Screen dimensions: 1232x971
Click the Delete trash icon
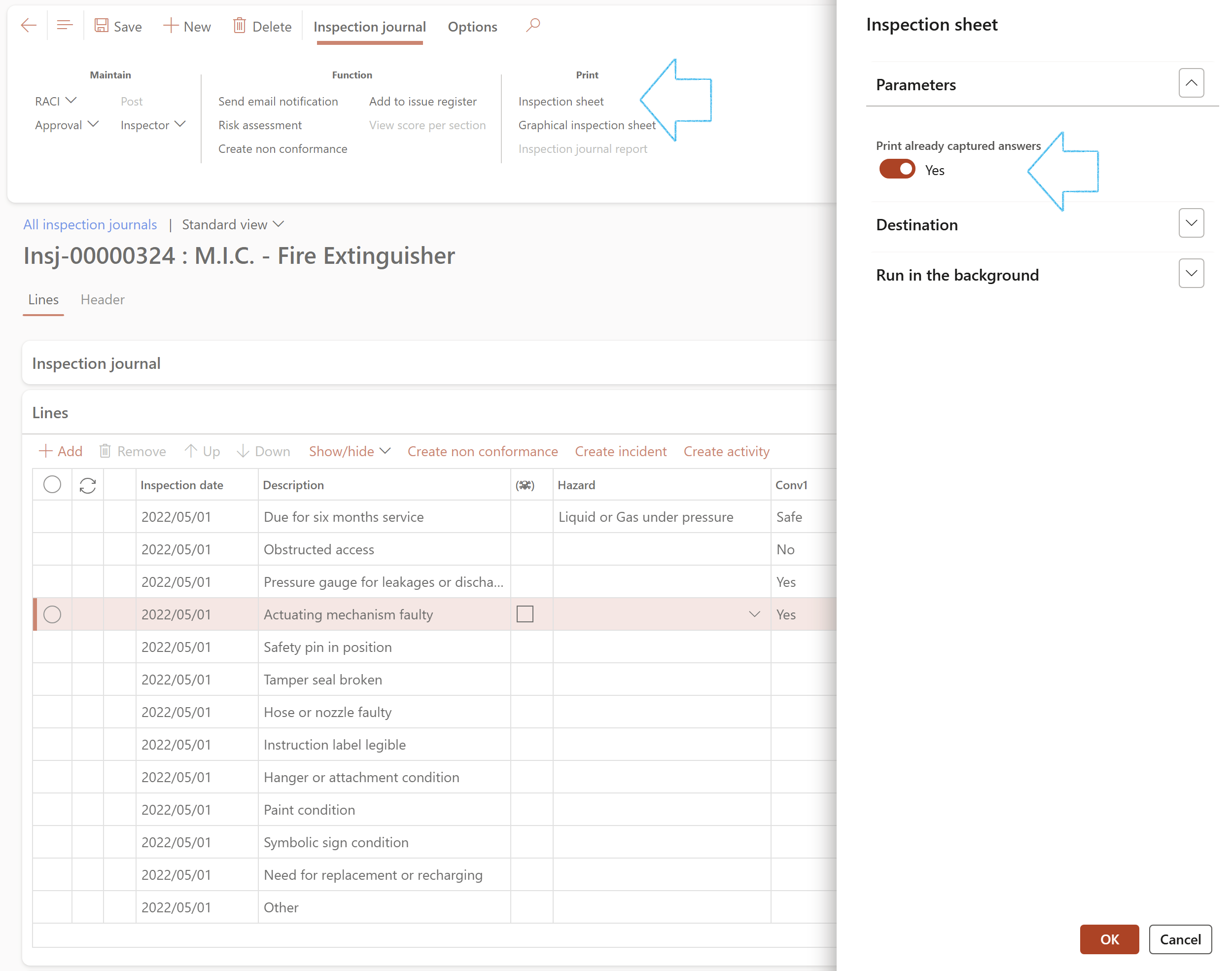click(x=239, y=26)
